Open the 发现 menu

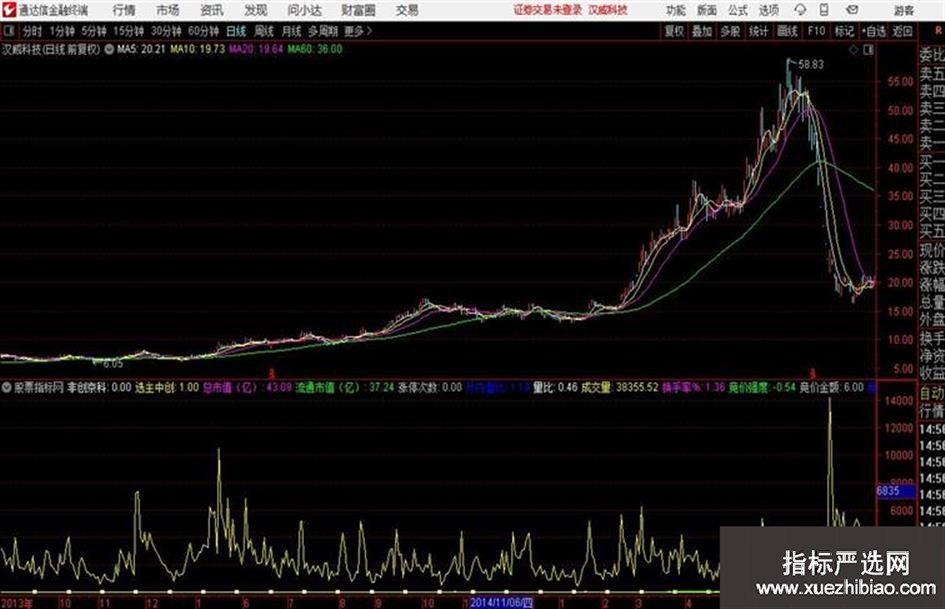(x=256, y=10)
